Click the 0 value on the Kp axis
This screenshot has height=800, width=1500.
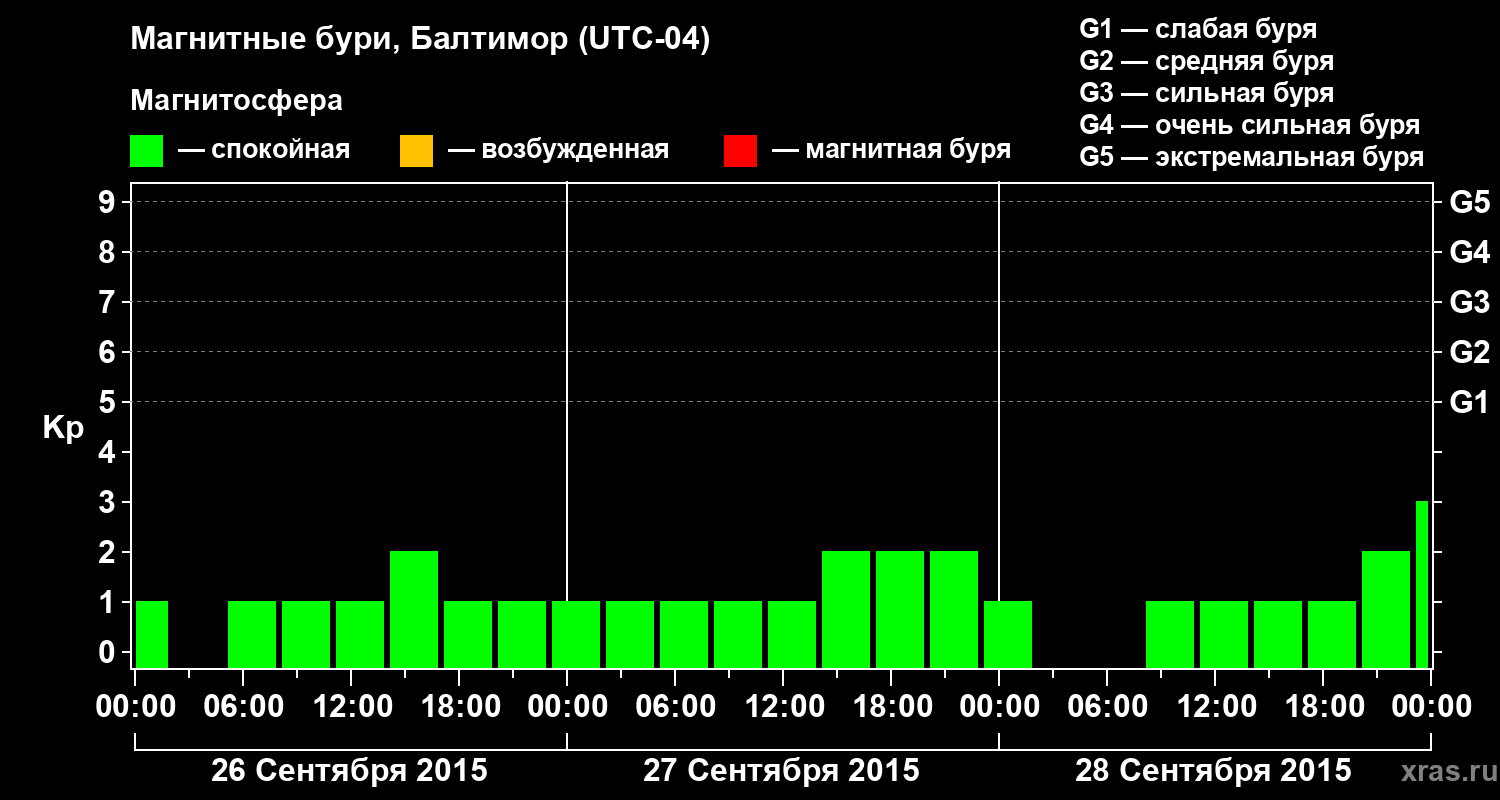(x=108, y=653)
